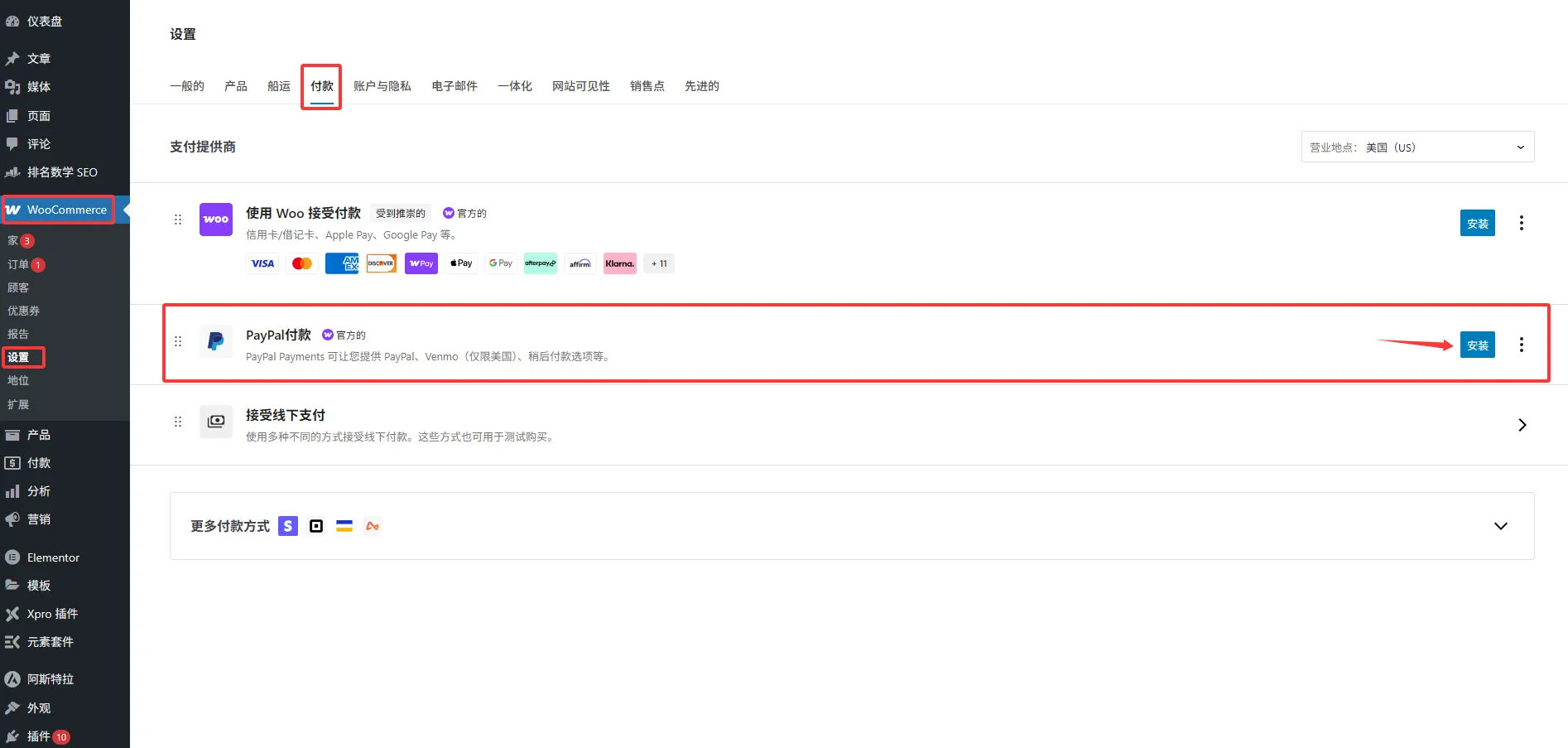Click the +11 more payment methods badge

tap(659, 263)
